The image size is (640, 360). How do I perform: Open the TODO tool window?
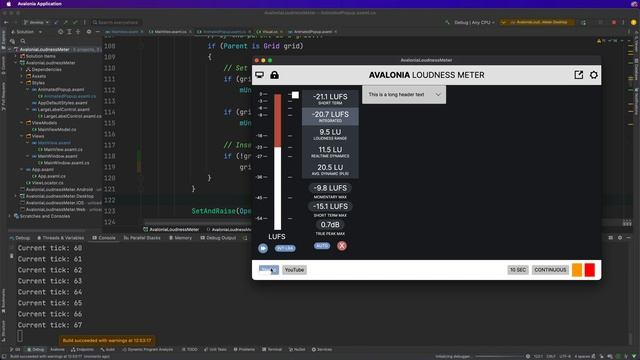click(x=190, y=349)
